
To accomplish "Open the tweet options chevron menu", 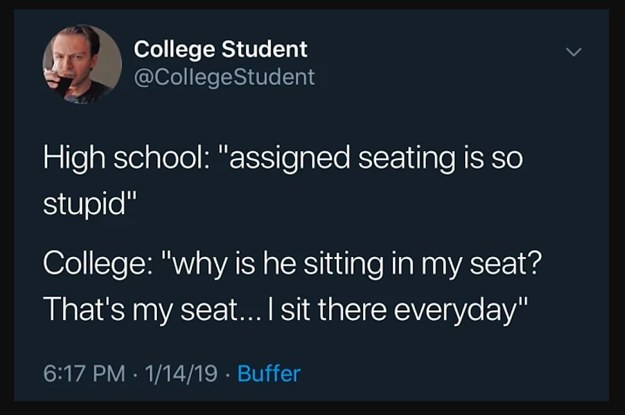I will coord(573,52).
